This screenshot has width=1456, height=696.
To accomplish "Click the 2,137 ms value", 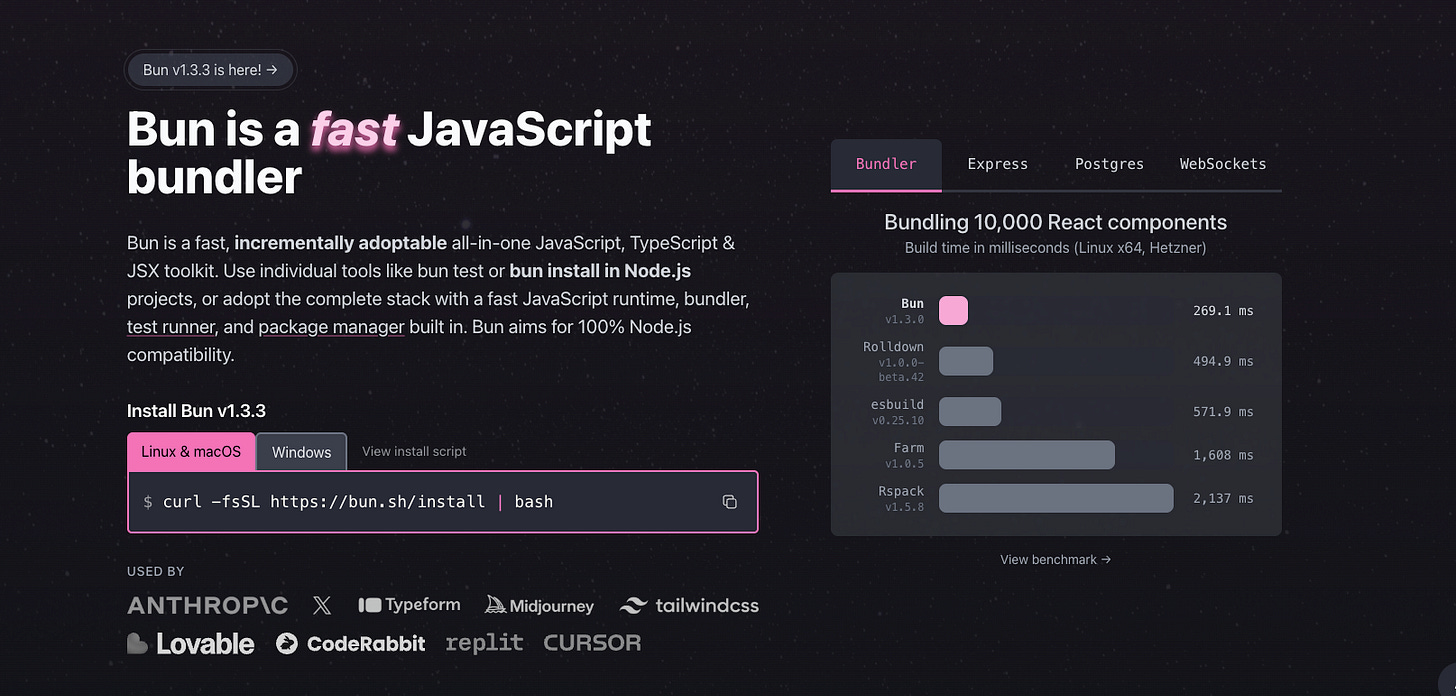I will 1223,498.
